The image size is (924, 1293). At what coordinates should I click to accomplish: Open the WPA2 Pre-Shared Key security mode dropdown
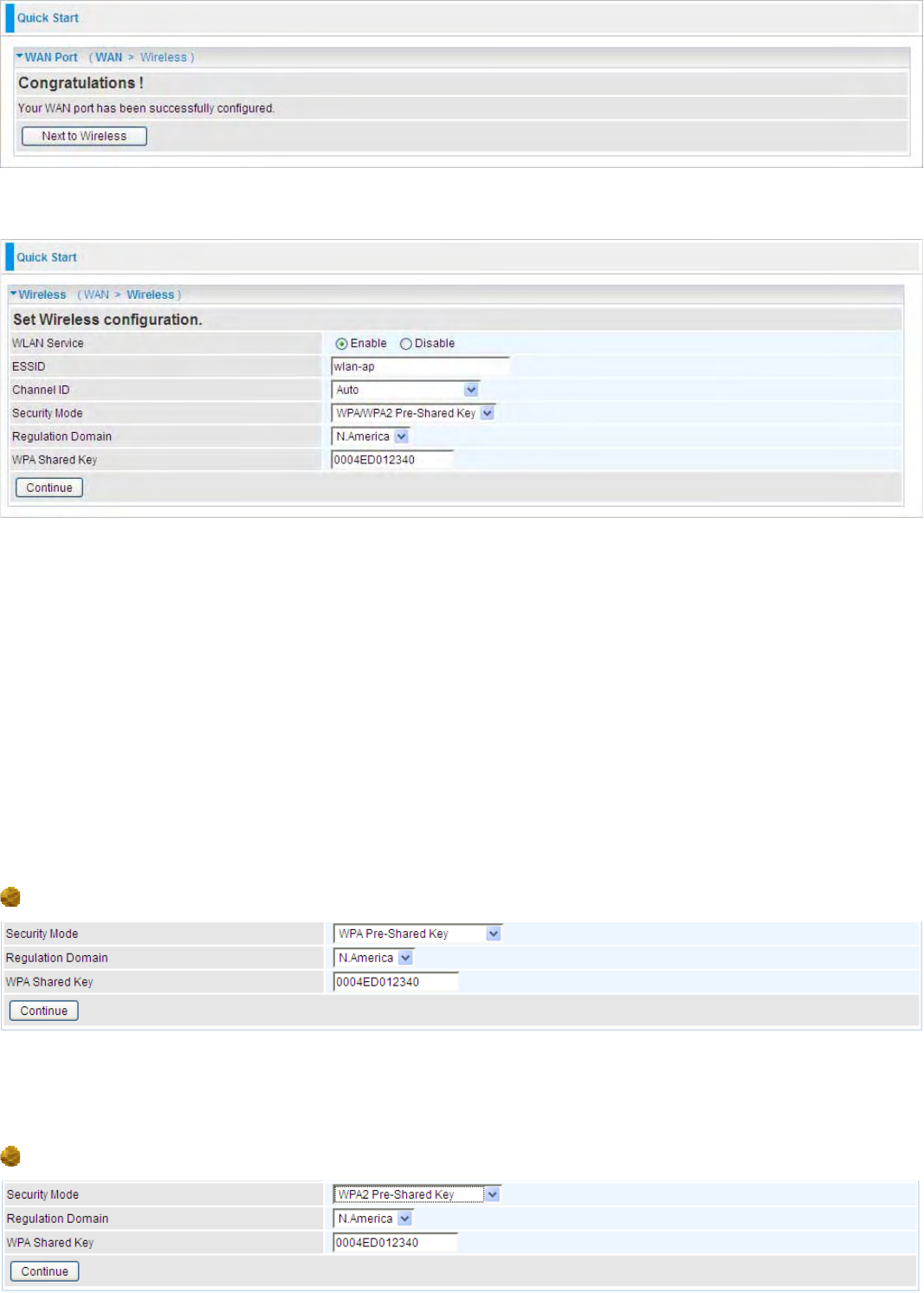tap(417, 1194)
